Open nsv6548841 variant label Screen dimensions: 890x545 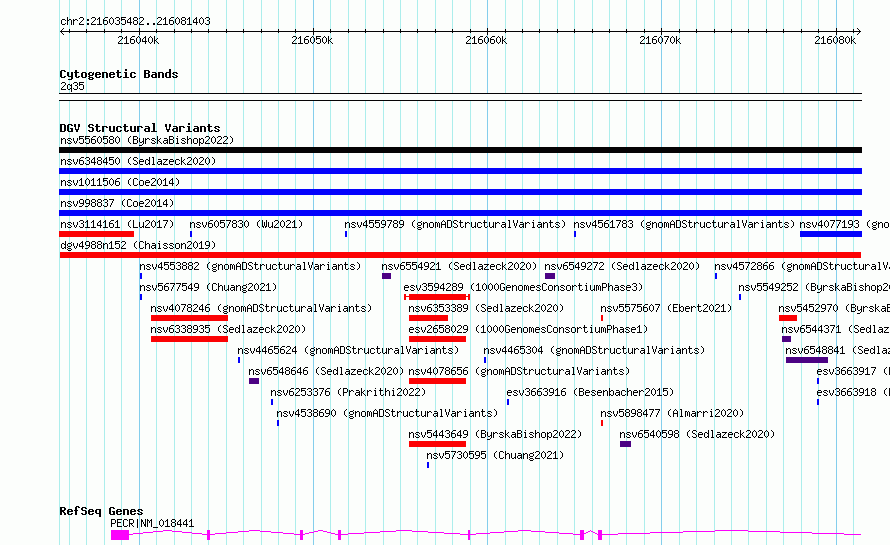click(838, 350)
